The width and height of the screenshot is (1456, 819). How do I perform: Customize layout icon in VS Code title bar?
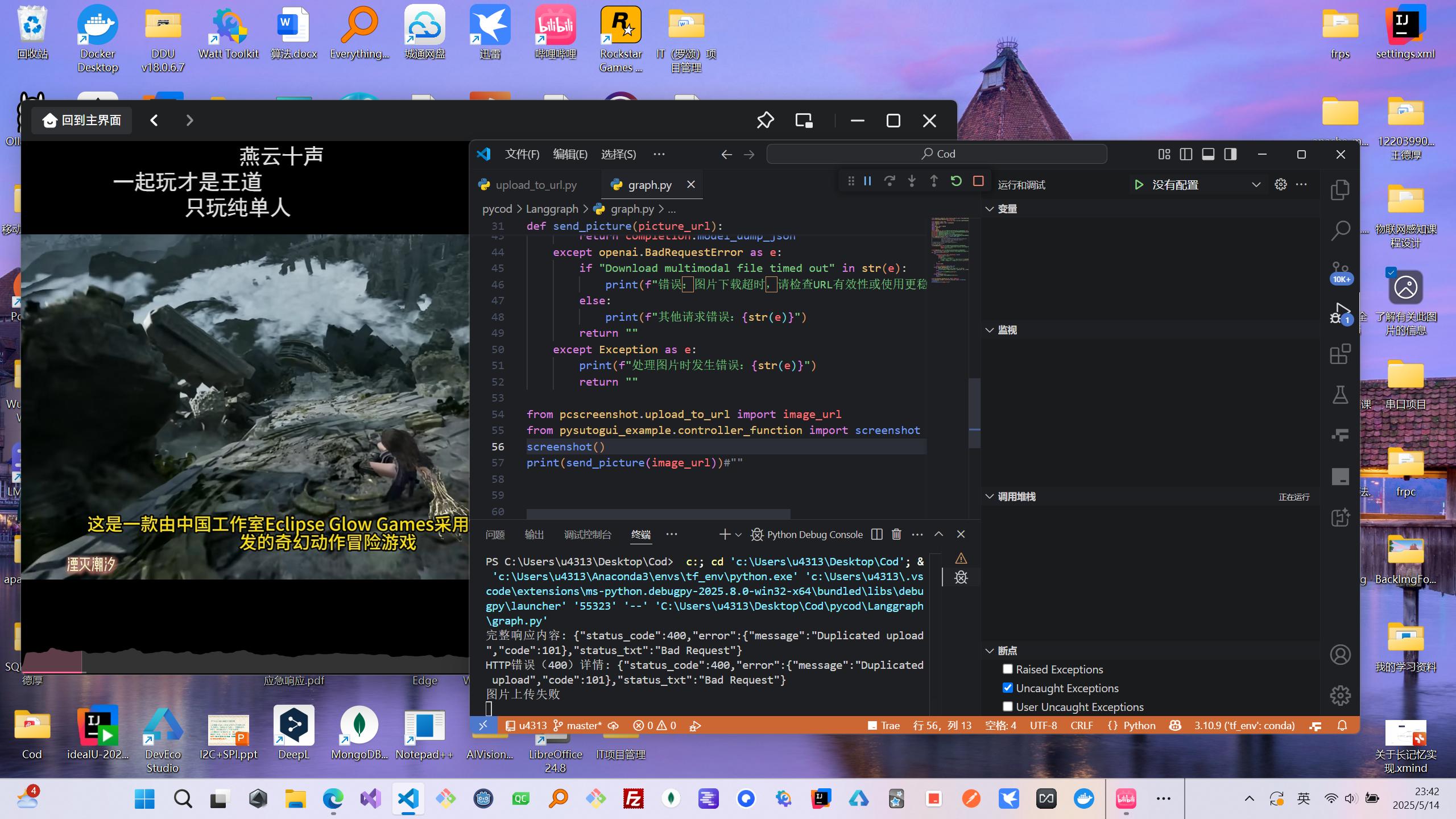[x=1164, y=154]
